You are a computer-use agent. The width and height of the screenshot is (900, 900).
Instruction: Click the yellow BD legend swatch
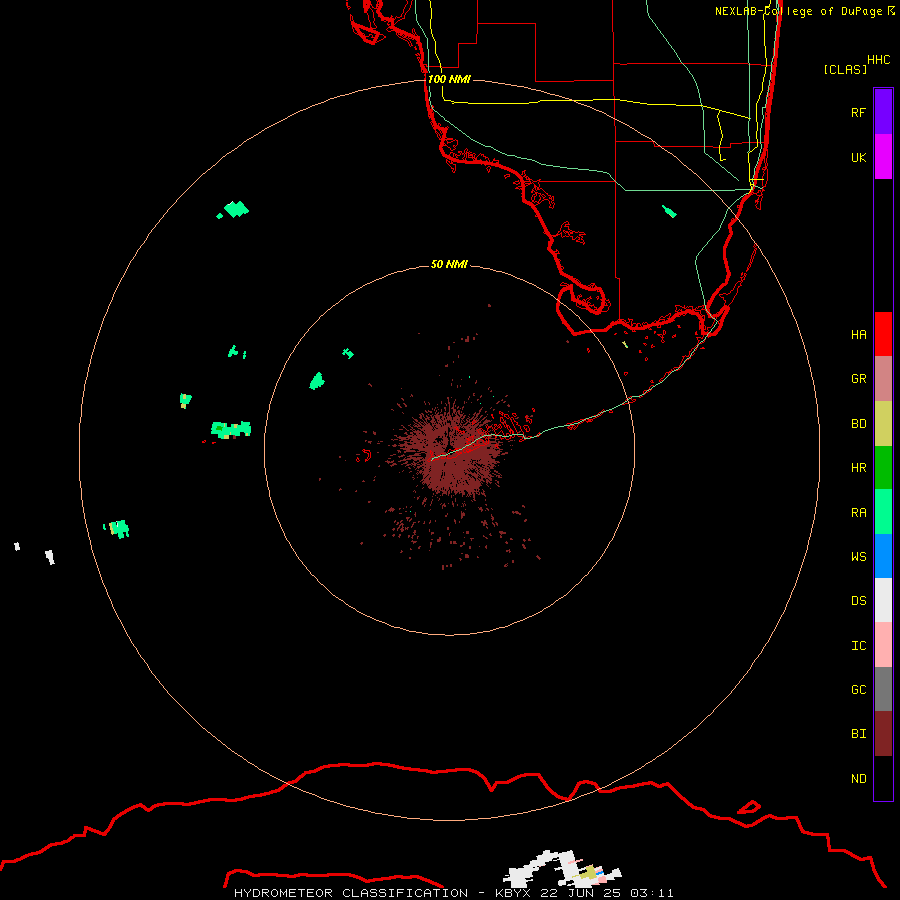[883, 424]
